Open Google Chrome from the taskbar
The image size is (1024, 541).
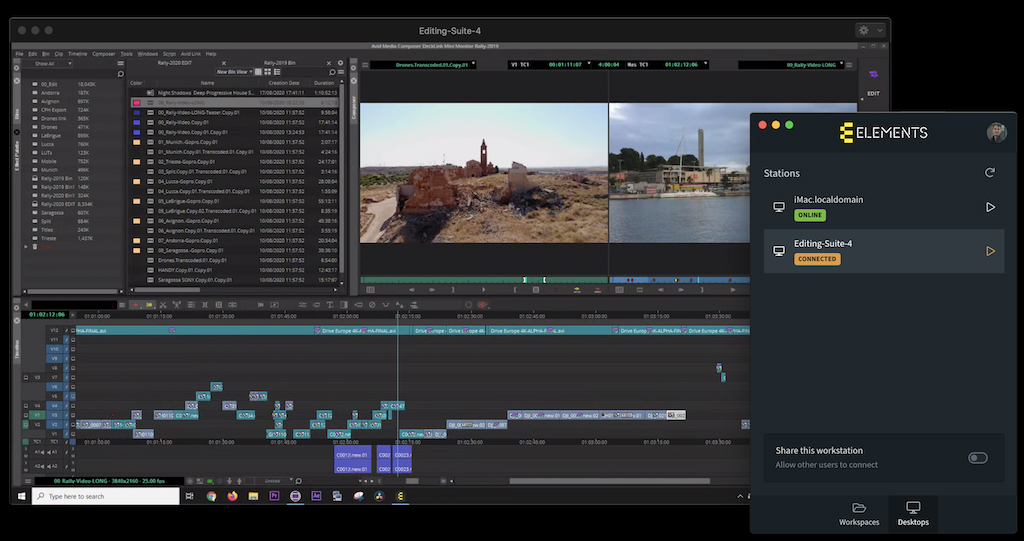pyautogui.click(x=211, y=496)
